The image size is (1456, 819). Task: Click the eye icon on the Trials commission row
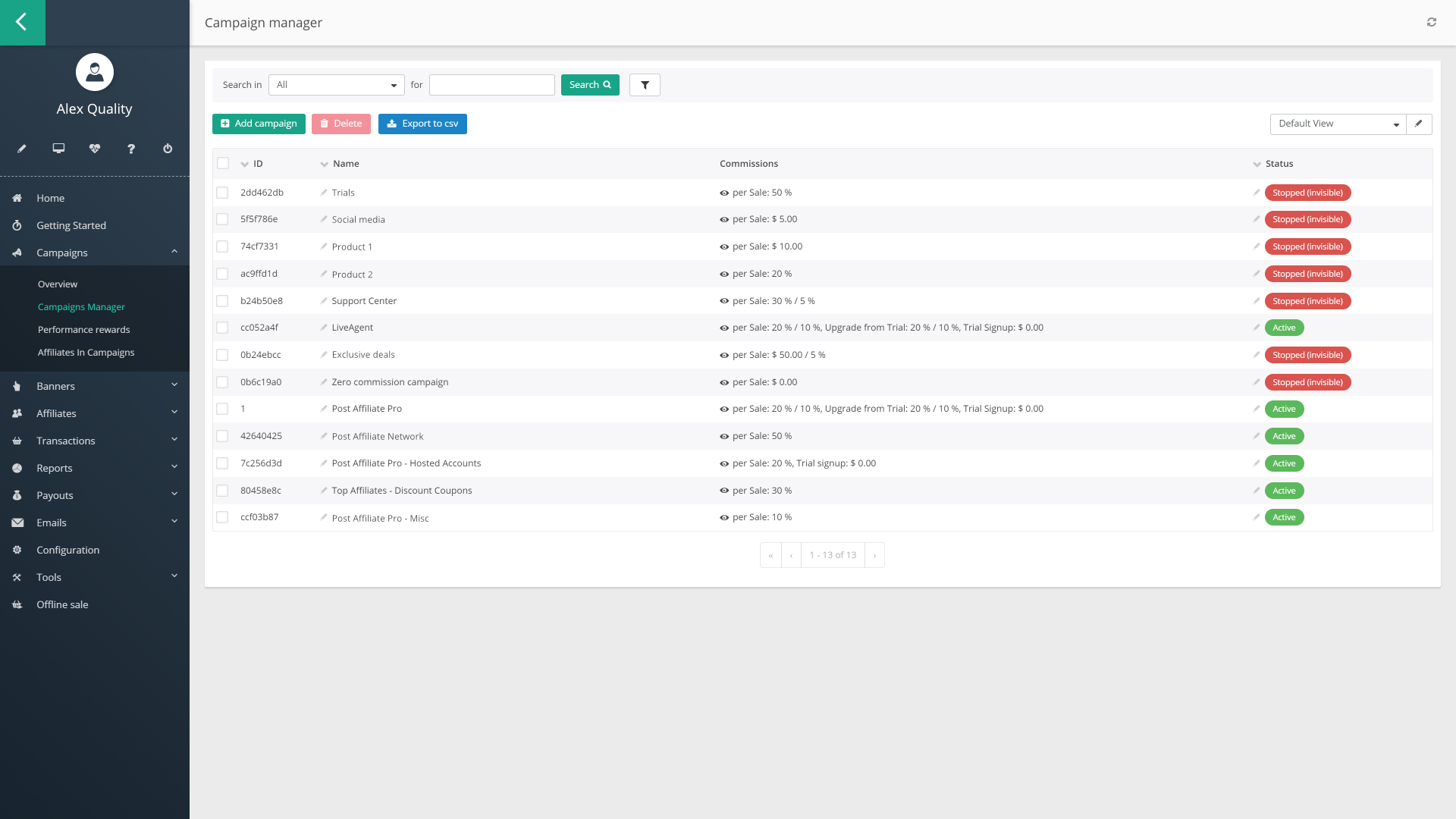(x=724, y=193)
